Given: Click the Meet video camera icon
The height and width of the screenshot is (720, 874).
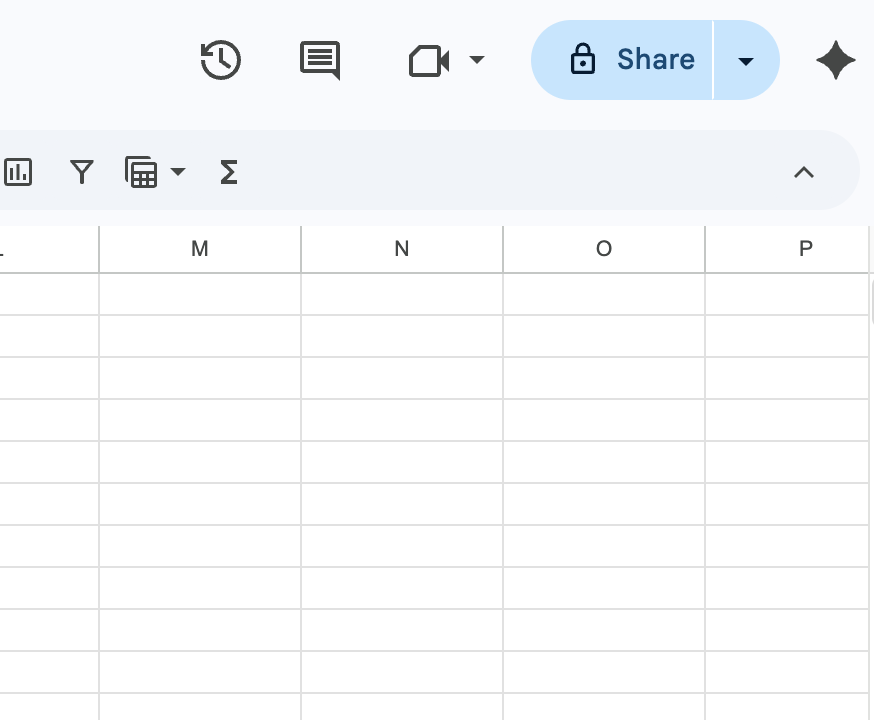Looking at the screenshot, I should [429, 61].
